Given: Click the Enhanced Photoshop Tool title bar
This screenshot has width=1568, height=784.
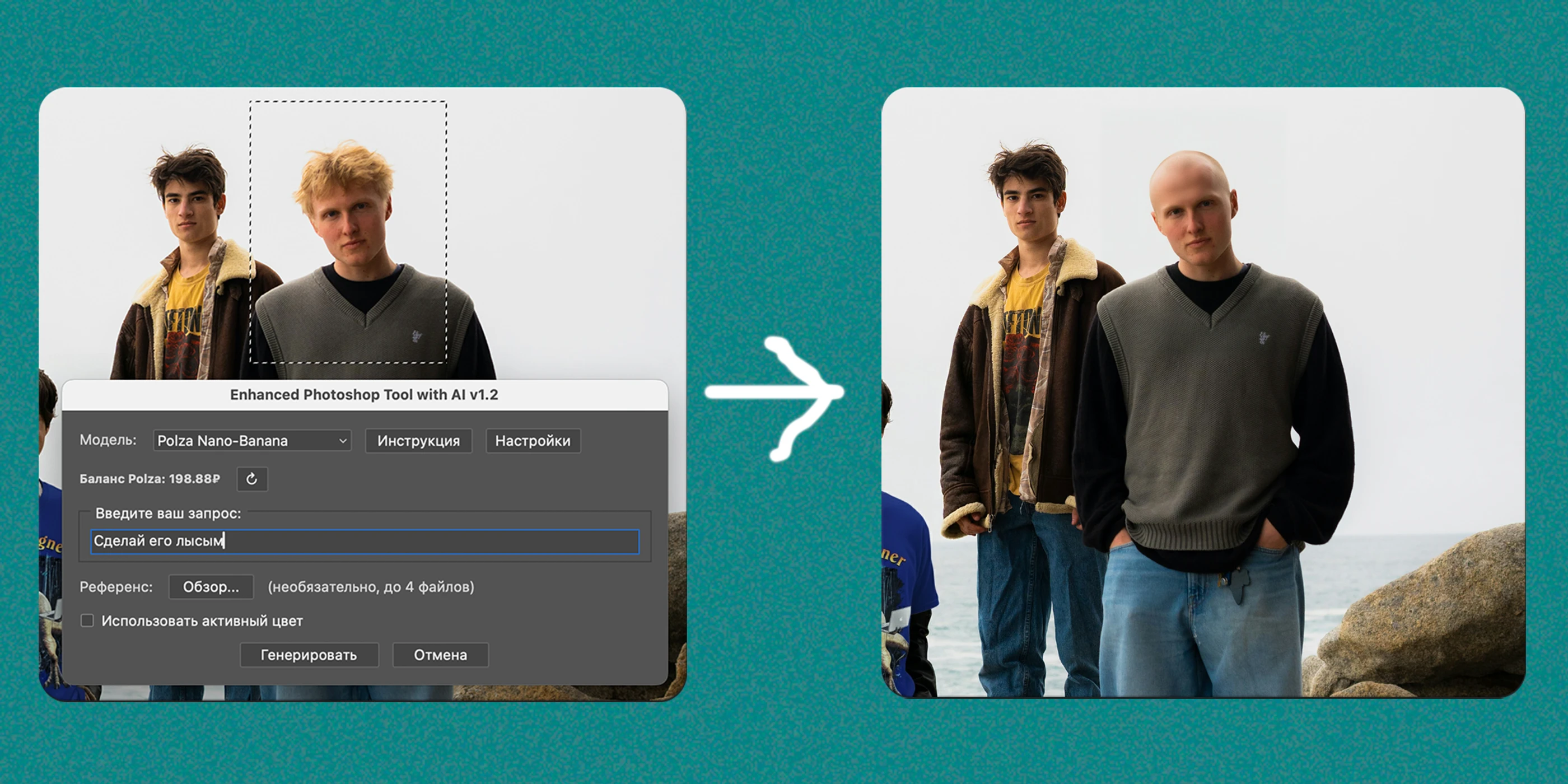Looking at the screenshot, I should (x=364, y=395).
